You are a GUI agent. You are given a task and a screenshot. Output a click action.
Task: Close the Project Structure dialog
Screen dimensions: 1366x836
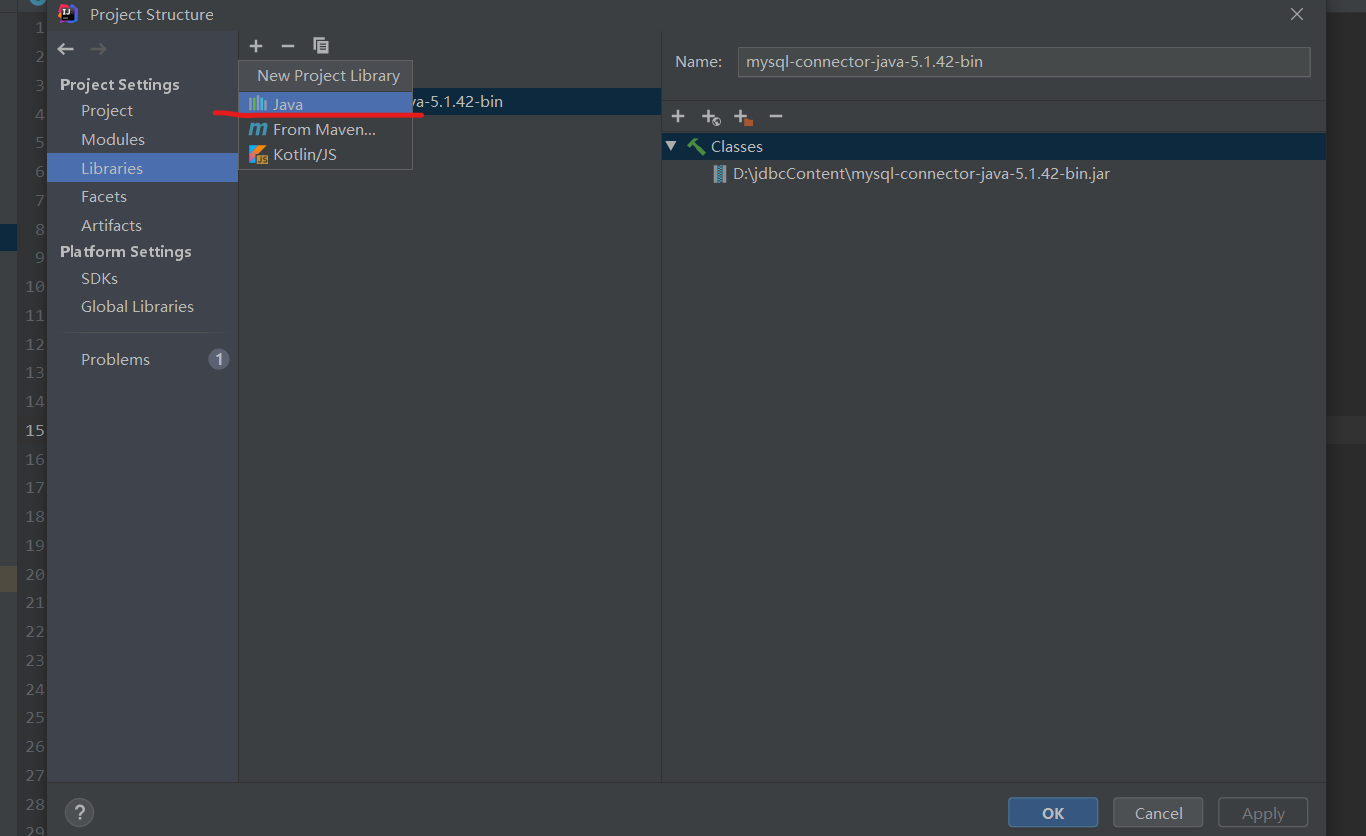1297,14
